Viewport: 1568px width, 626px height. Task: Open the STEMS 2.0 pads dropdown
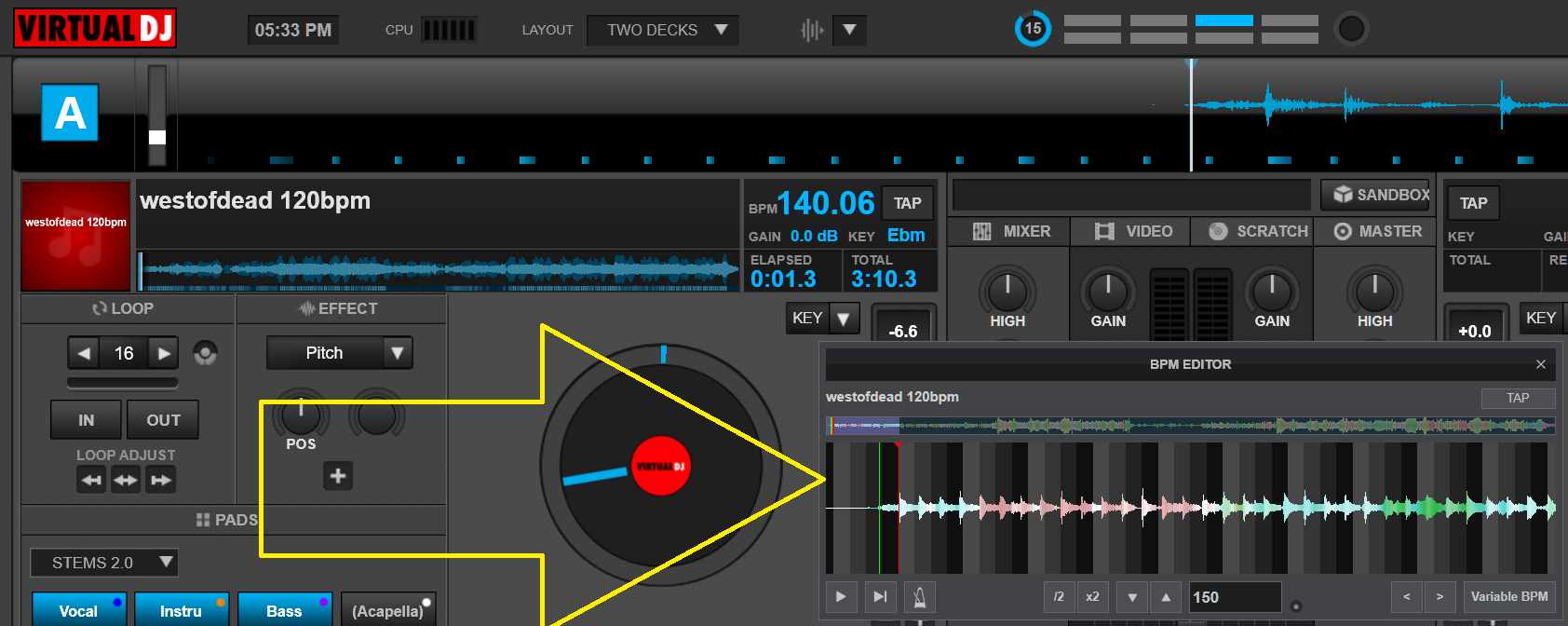pos(104,563)
